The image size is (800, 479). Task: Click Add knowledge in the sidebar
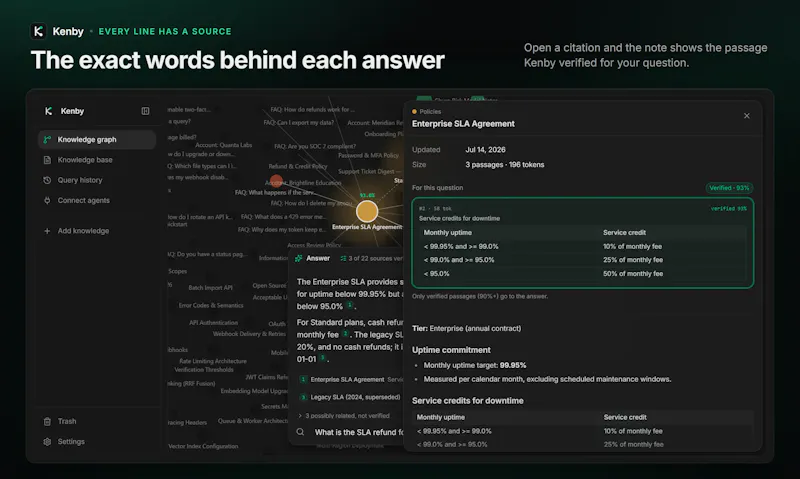pyautogui.click(x=97, y=231)
